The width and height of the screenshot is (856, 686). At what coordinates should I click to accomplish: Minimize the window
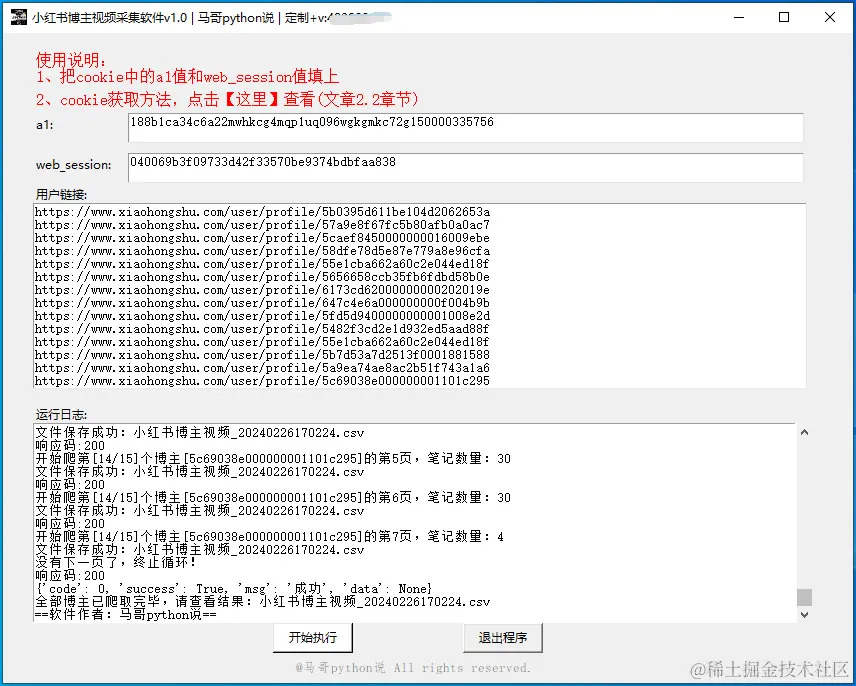[x=739, y=17]
